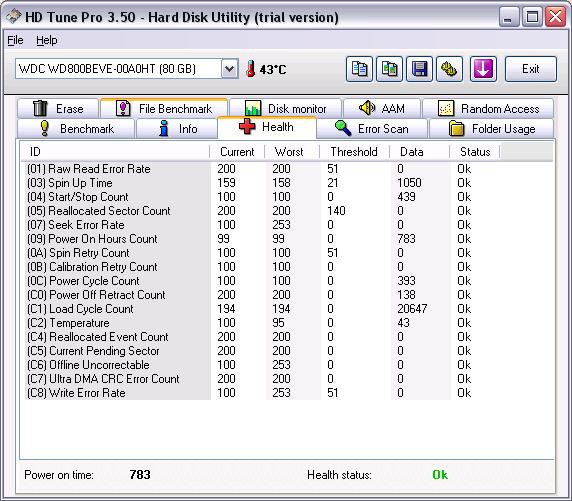Open the options wrench icon
572x501 pixels.
[449, 69]
